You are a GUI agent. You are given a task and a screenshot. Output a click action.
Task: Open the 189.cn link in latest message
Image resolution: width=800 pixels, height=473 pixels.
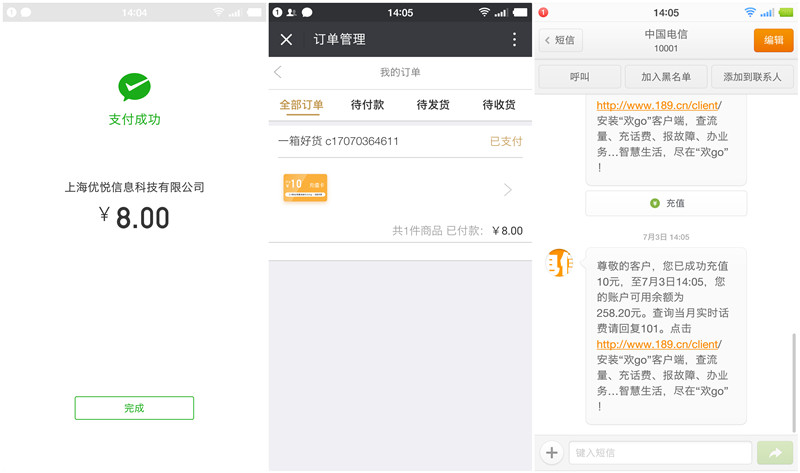pos(658,344)
